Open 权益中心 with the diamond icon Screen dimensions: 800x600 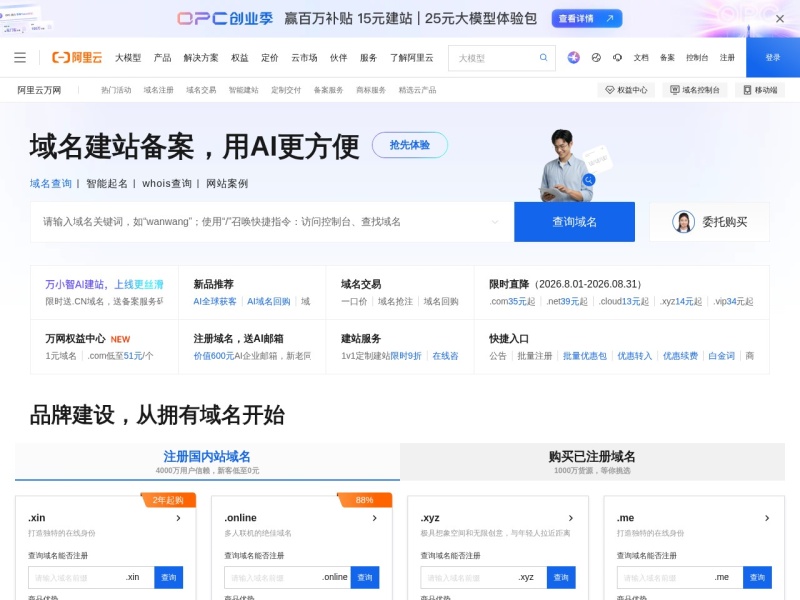[626, 90]
